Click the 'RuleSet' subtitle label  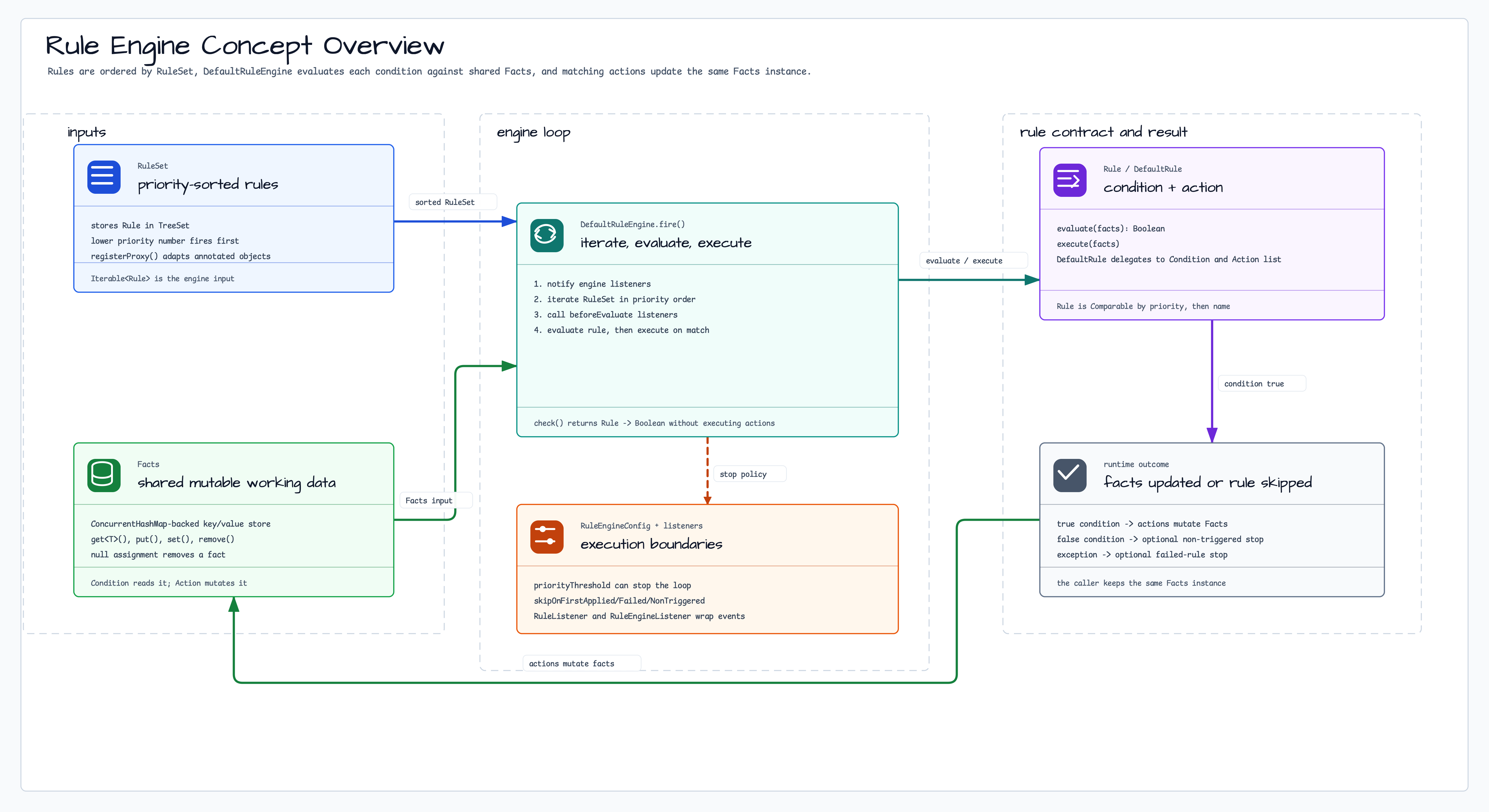pos(153,166)
